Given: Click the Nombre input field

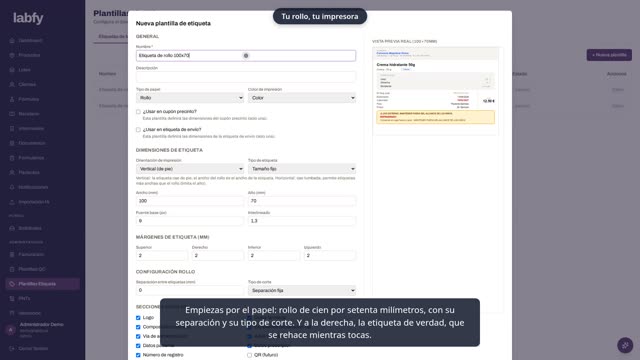Looking at the screenshot, I should [x=246, y=56].
